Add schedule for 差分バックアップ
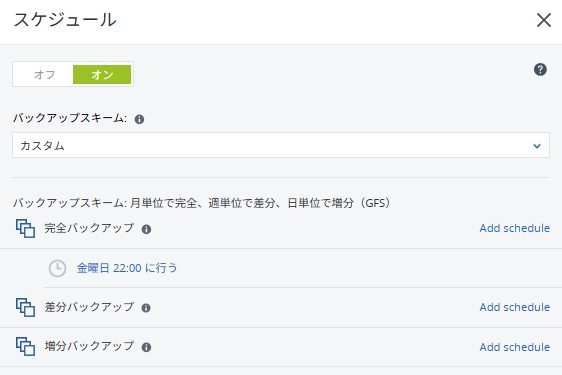This screenshot has height=375, width=562. (x=515, y=307)
